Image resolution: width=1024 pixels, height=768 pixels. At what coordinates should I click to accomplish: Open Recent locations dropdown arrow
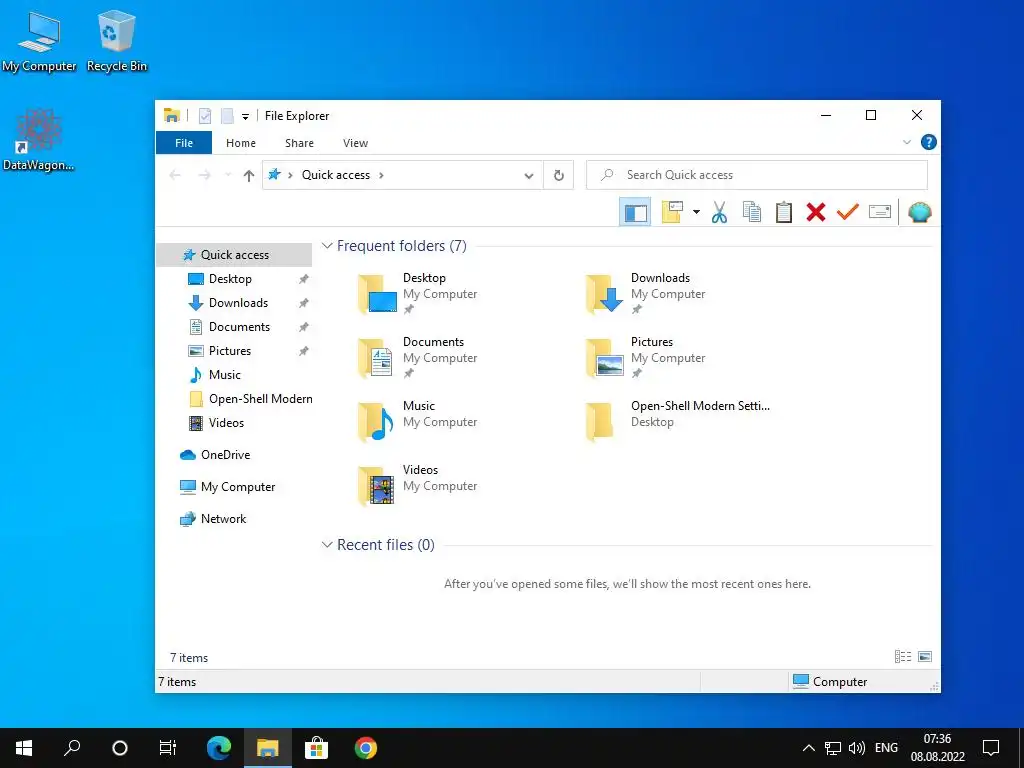coord(227,175)
